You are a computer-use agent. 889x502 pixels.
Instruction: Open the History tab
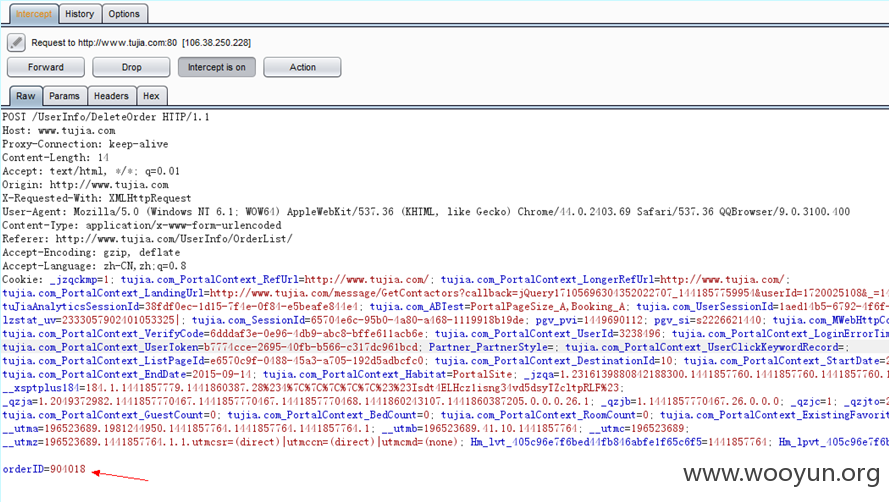[79, 14]
